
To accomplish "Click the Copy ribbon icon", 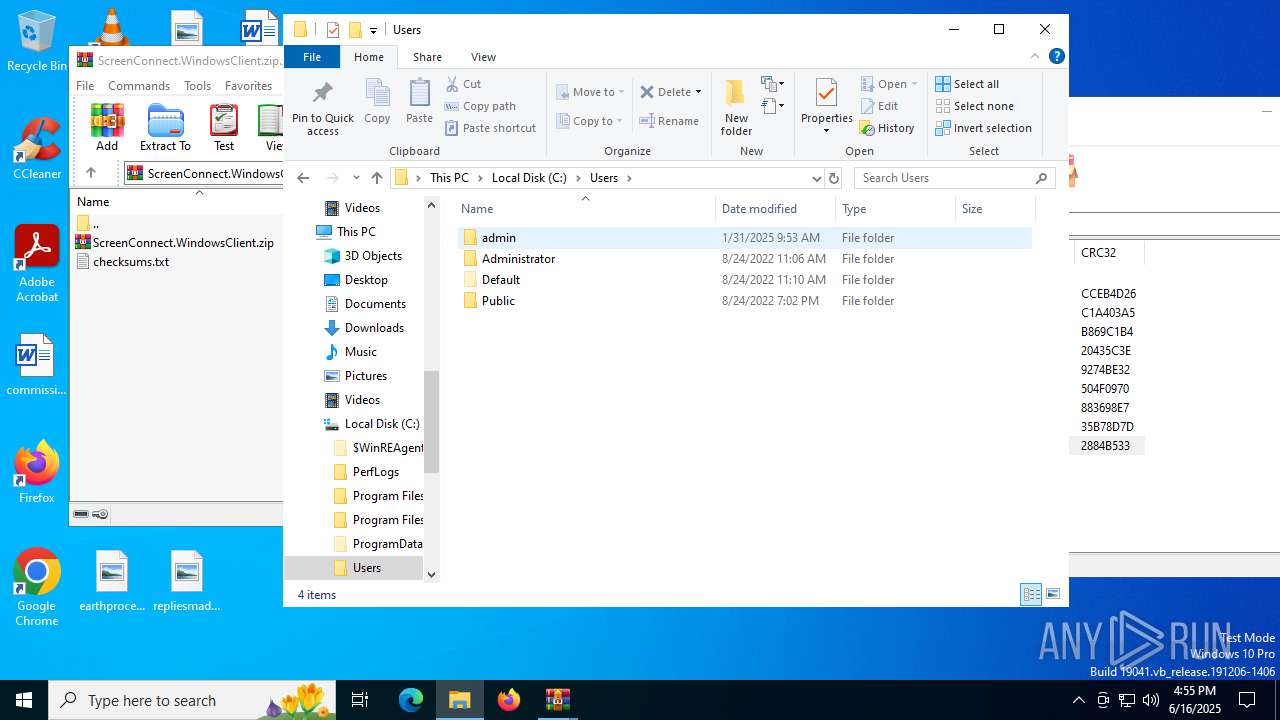I will click(377, 94).
